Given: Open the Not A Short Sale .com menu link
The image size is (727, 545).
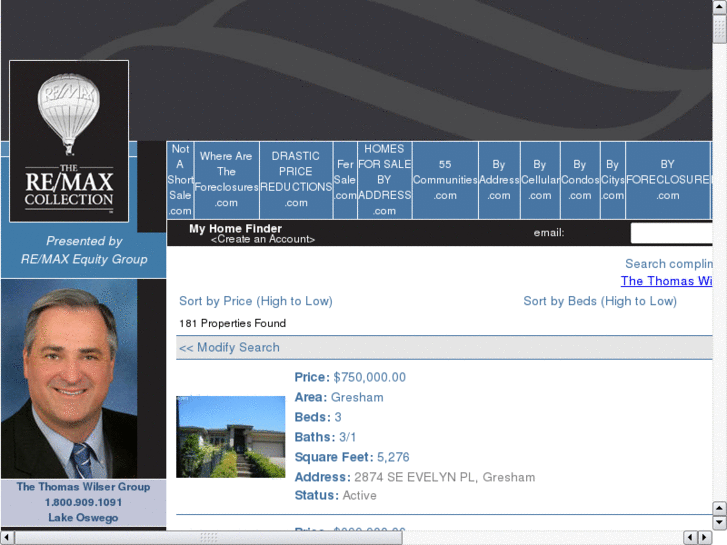Looking at the screenshot, I should (x=180, y=180).
